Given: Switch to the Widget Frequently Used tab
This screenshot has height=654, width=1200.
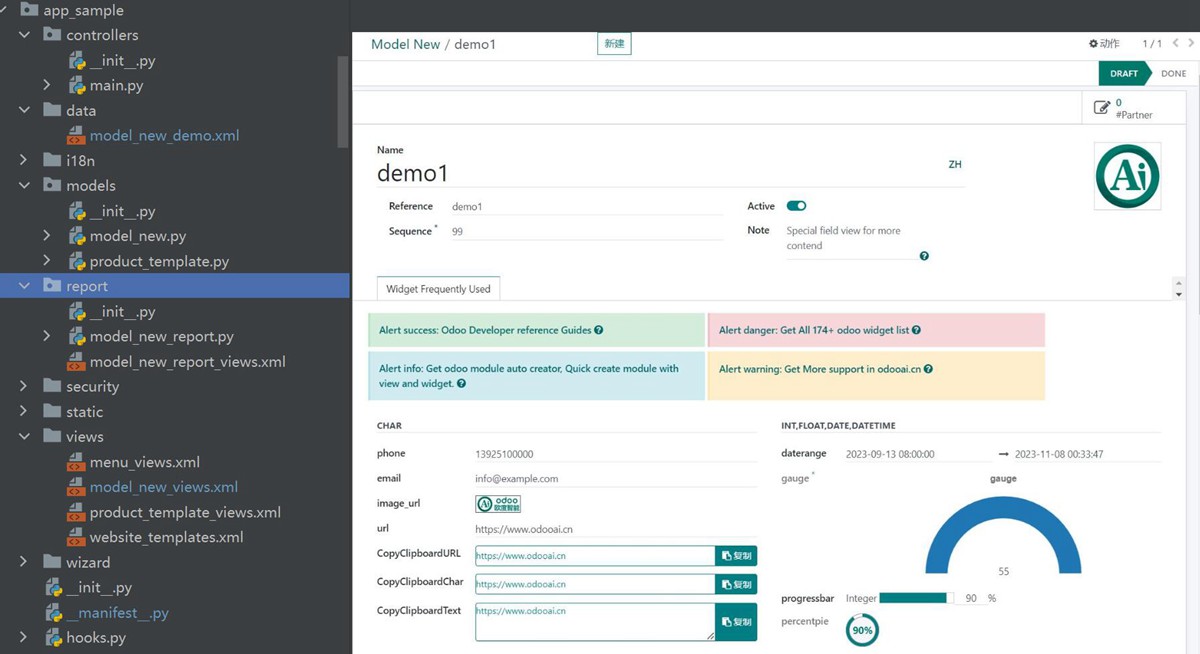Looking at the screenshot, I should point(438,288).
